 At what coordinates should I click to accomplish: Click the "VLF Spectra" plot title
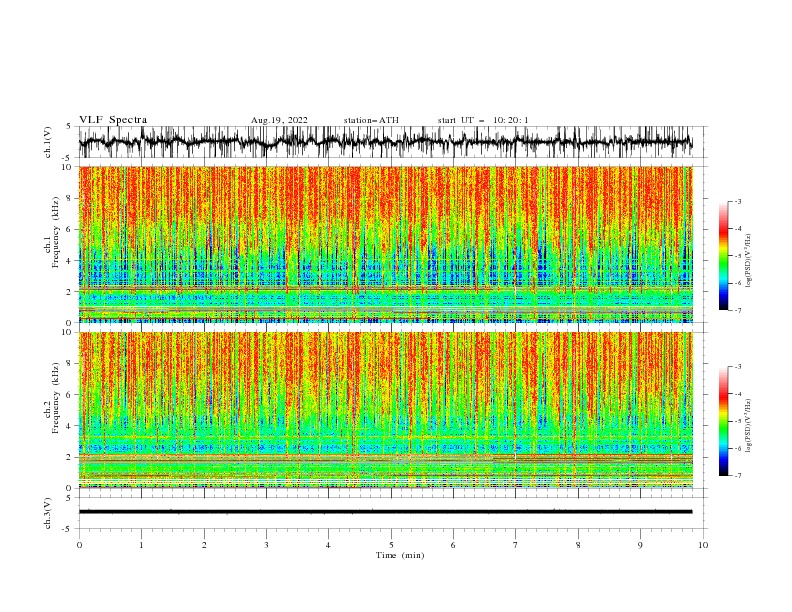[x=113, y=120]
